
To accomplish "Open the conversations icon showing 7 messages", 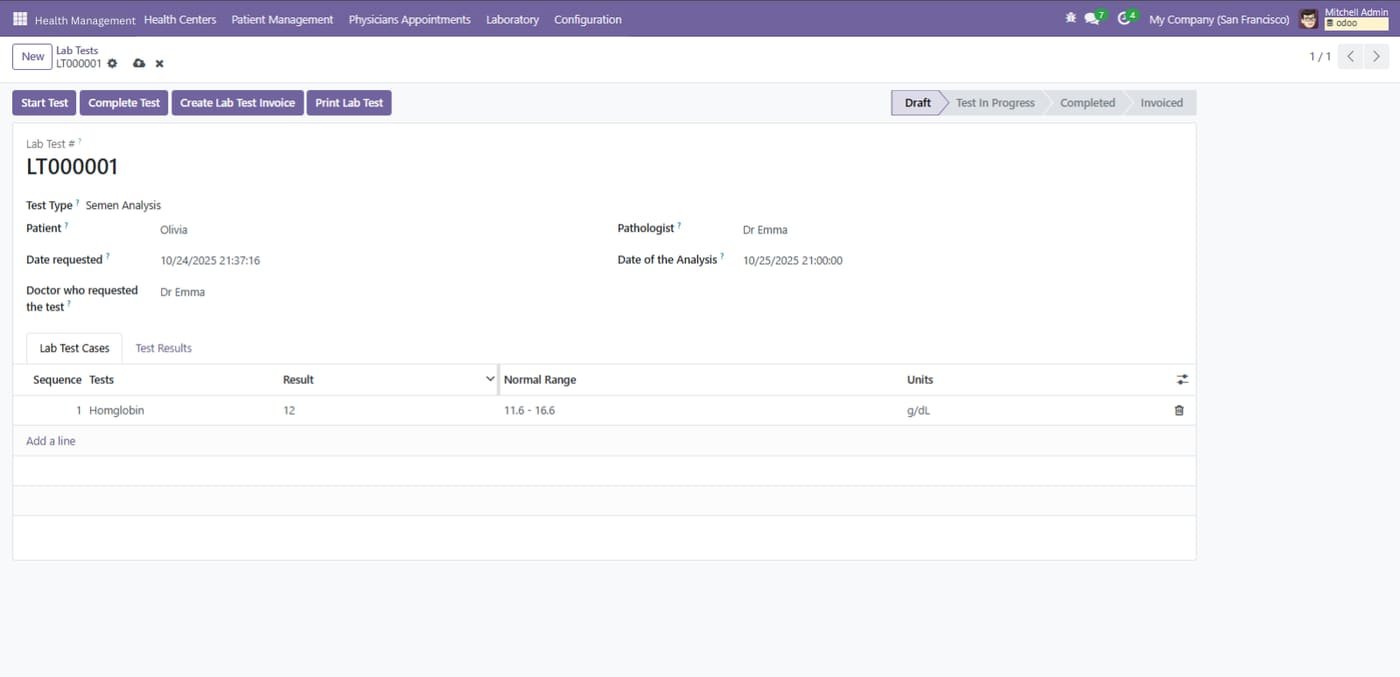I will pos(1095,18).
